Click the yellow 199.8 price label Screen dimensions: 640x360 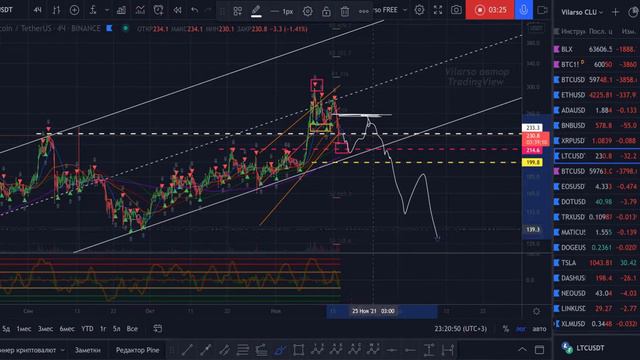(x=532, y=162)
